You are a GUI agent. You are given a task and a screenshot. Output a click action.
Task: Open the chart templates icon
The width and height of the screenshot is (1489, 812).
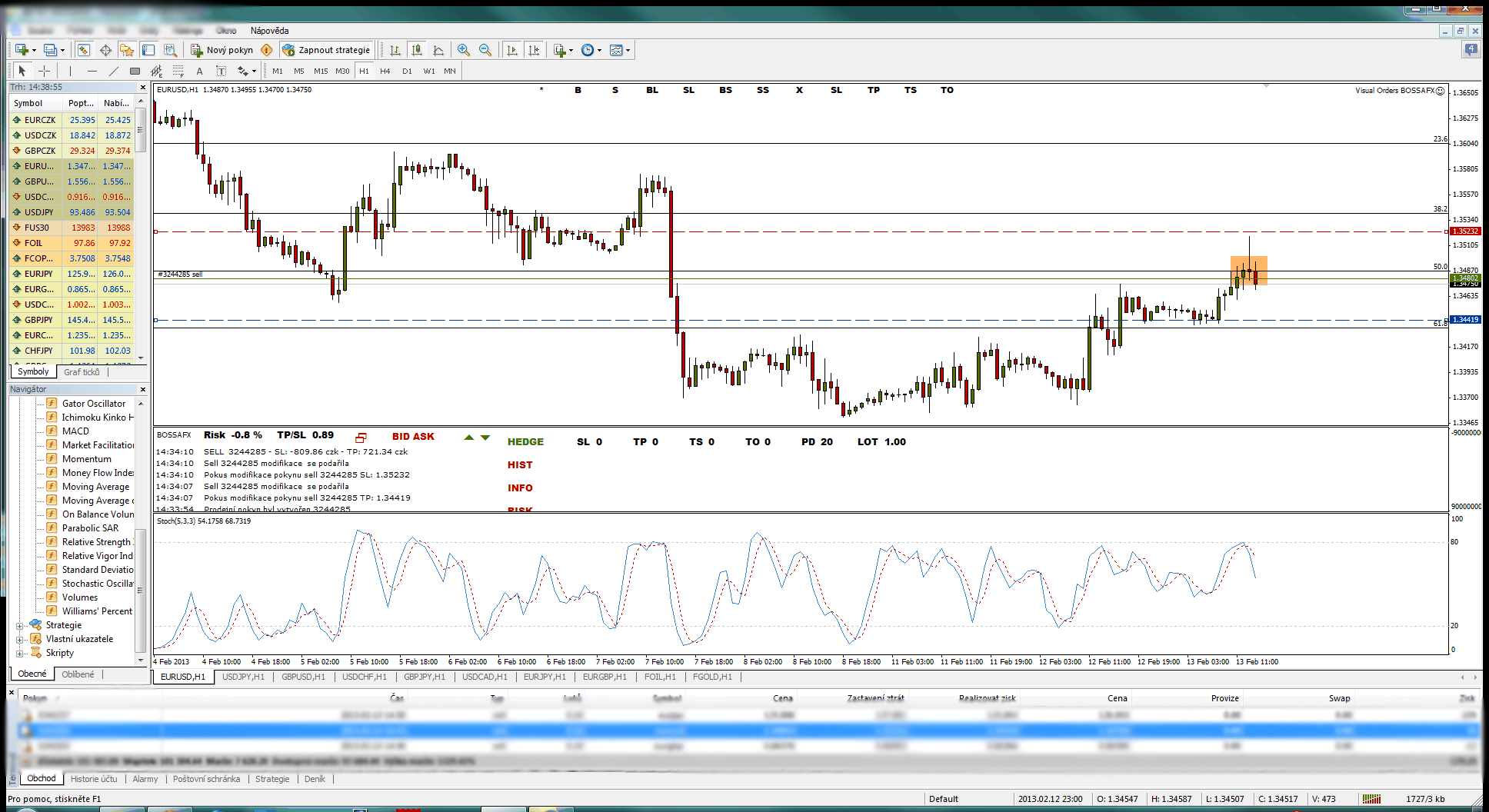pyautogui.click(x=616, y=50)
